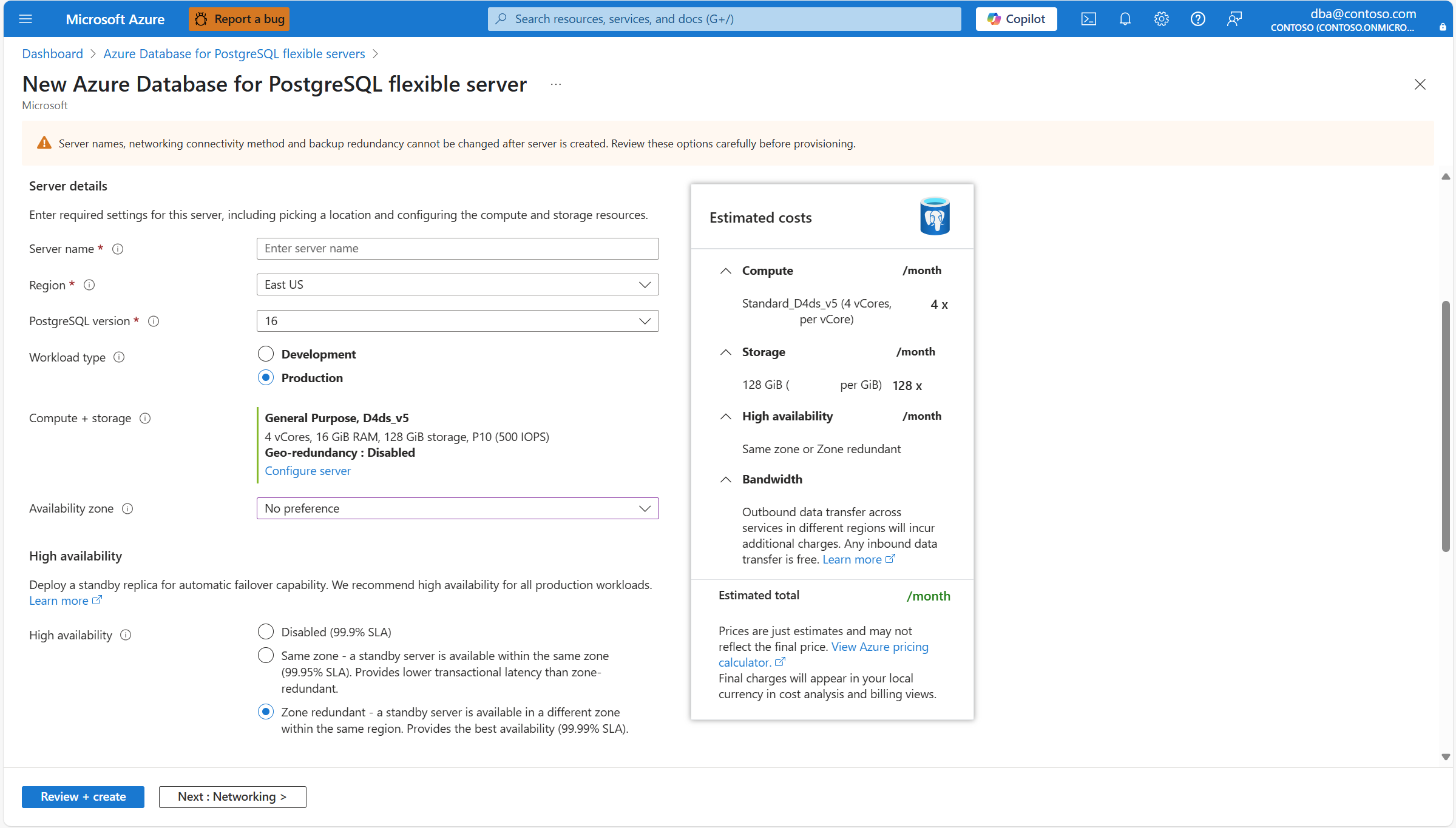Open the Region dropdown
The width and height of the screenshot is (1456, 828).
click(x=457, y=284)
